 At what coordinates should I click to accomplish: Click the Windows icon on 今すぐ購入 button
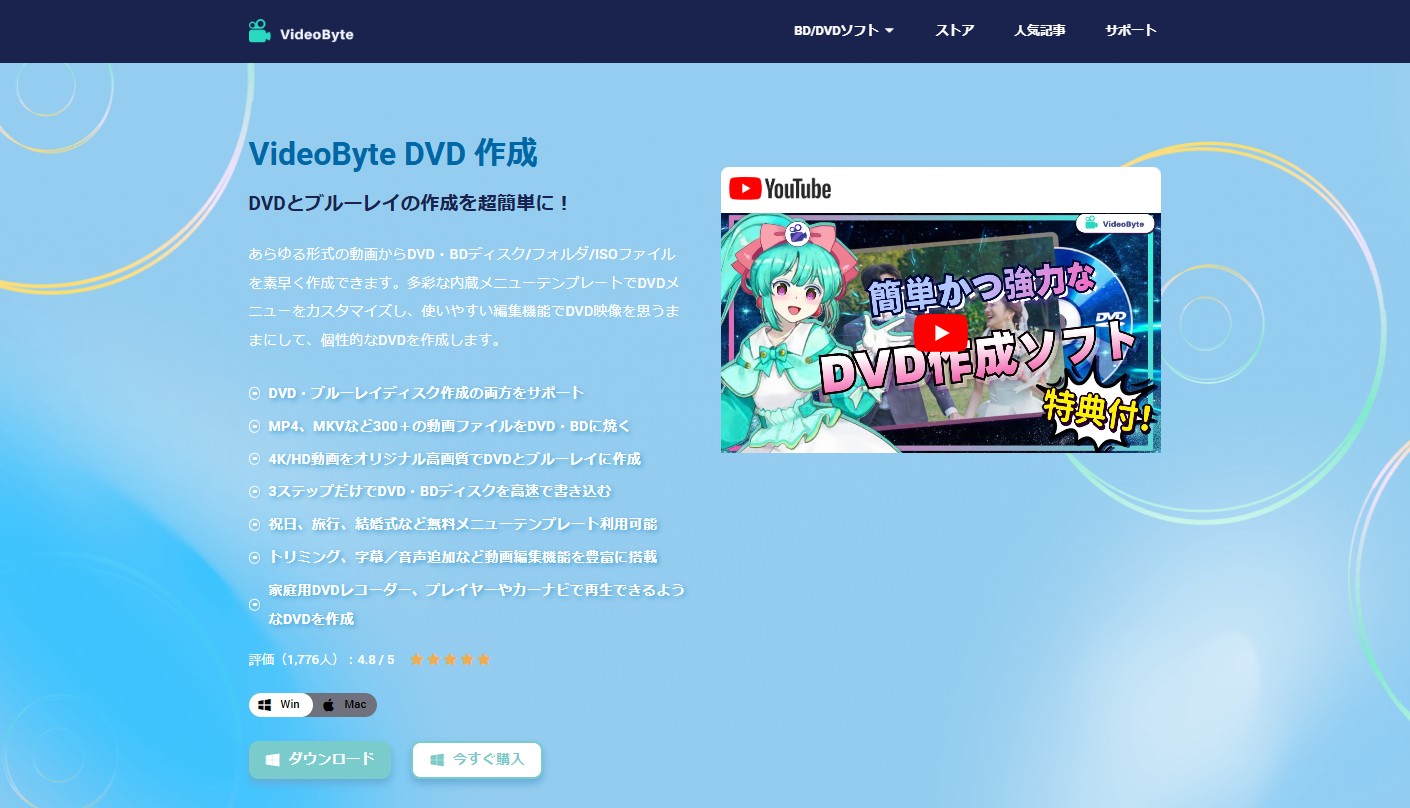click(436, 760)
